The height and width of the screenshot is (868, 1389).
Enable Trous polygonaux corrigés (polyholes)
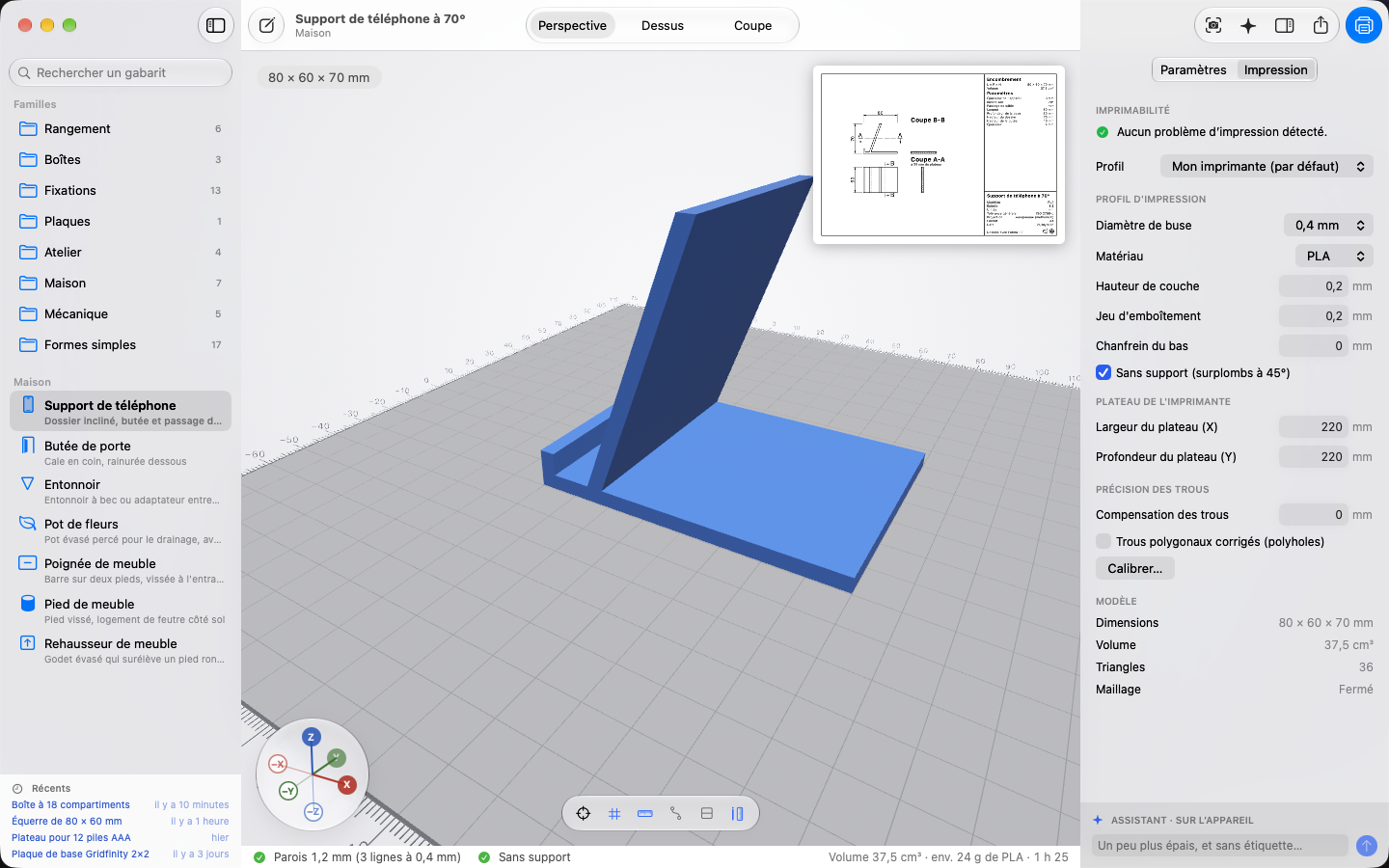click(1103, 541)
